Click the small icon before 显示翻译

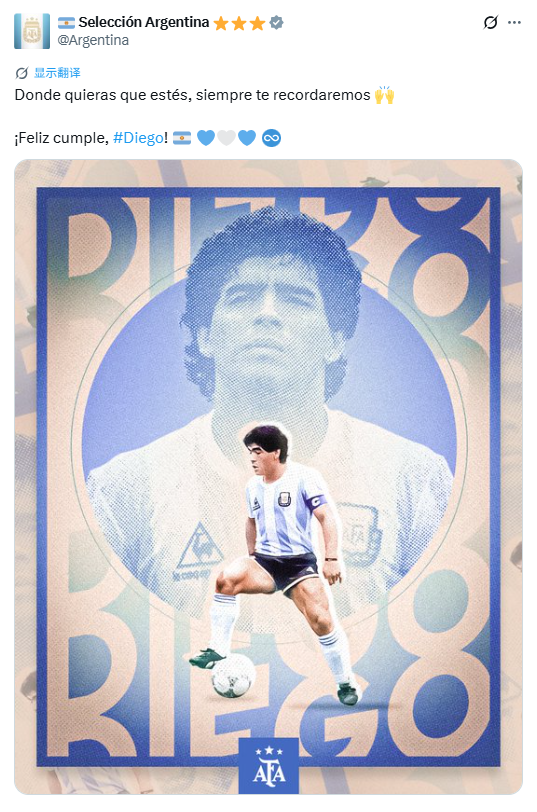21,73
